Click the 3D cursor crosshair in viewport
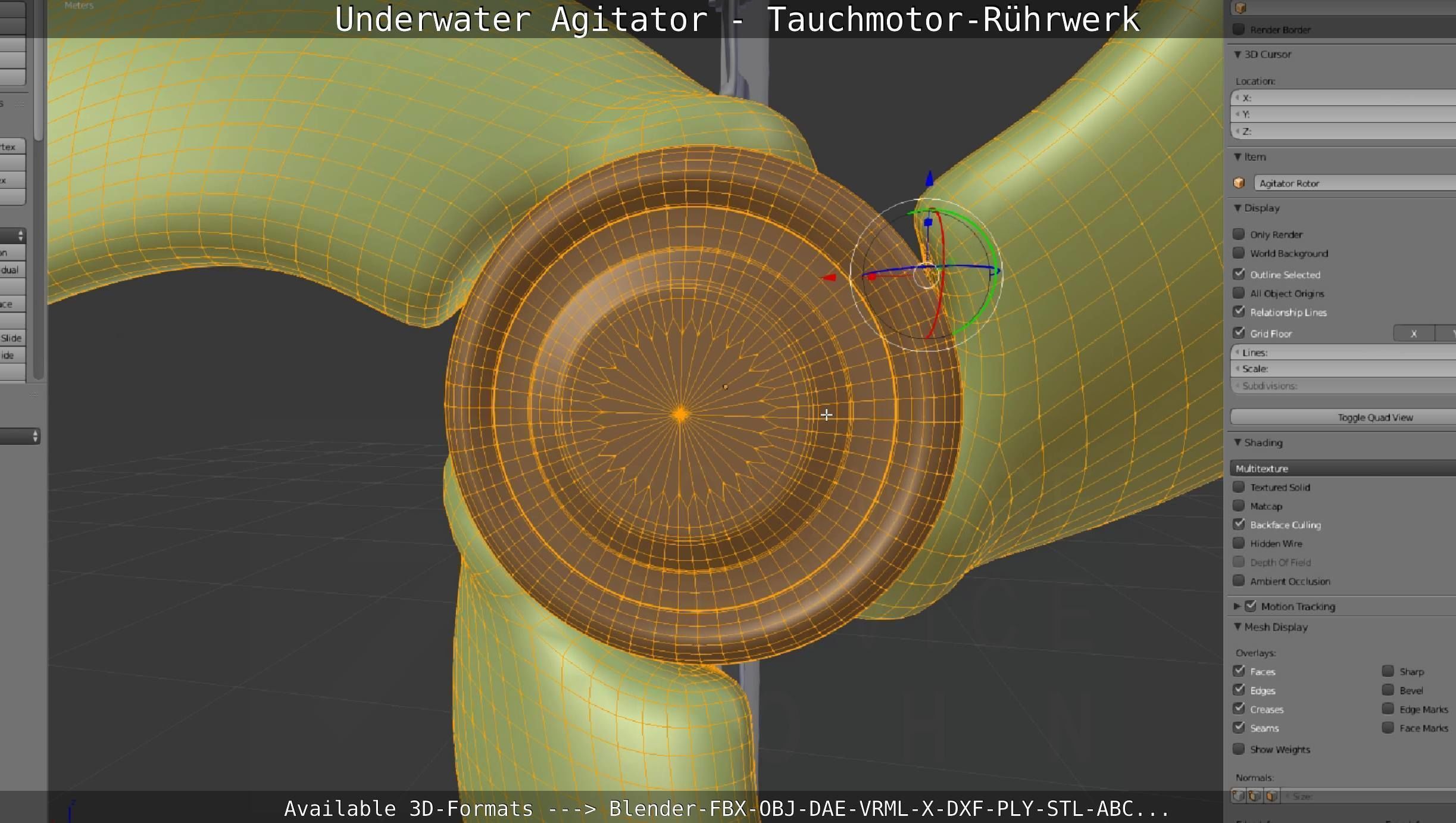 (826, 414)
